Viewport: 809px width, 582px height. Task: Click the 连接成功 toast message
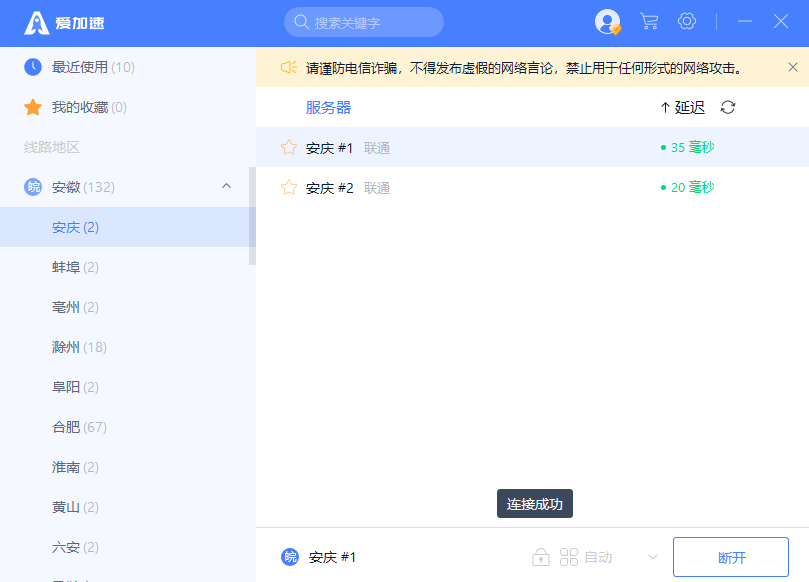[x=535, y=504]
